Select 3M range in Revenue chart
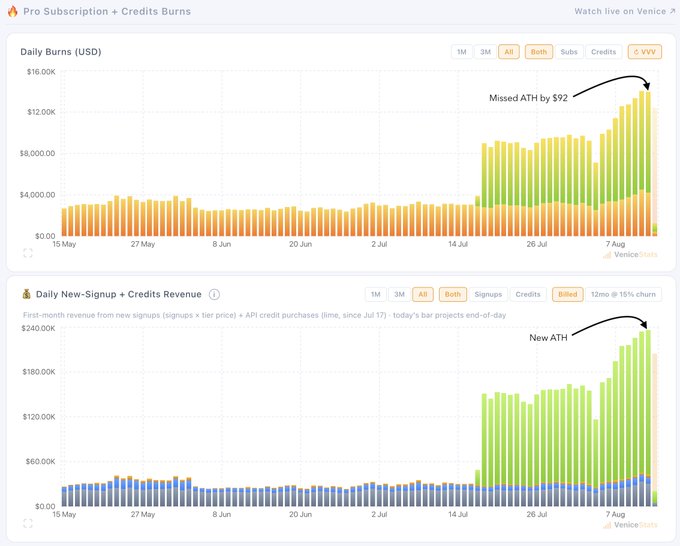The width and height of the screenshot is (680, 546). [x=399, y=294]
